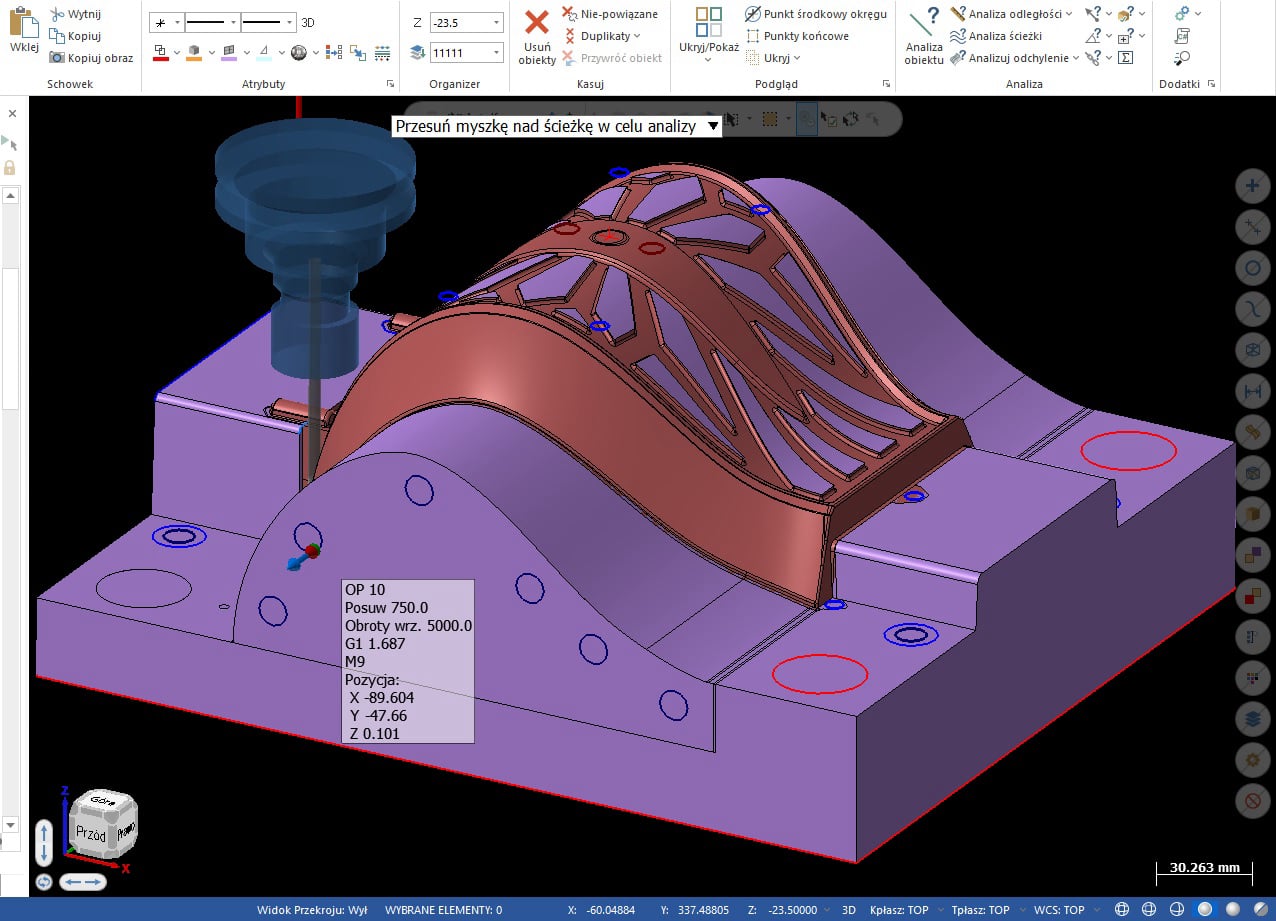Toggle Widok Przekroju in status bar
Image resolution: width=1276 pixels, height=921 pixels.
coord(312,910)
